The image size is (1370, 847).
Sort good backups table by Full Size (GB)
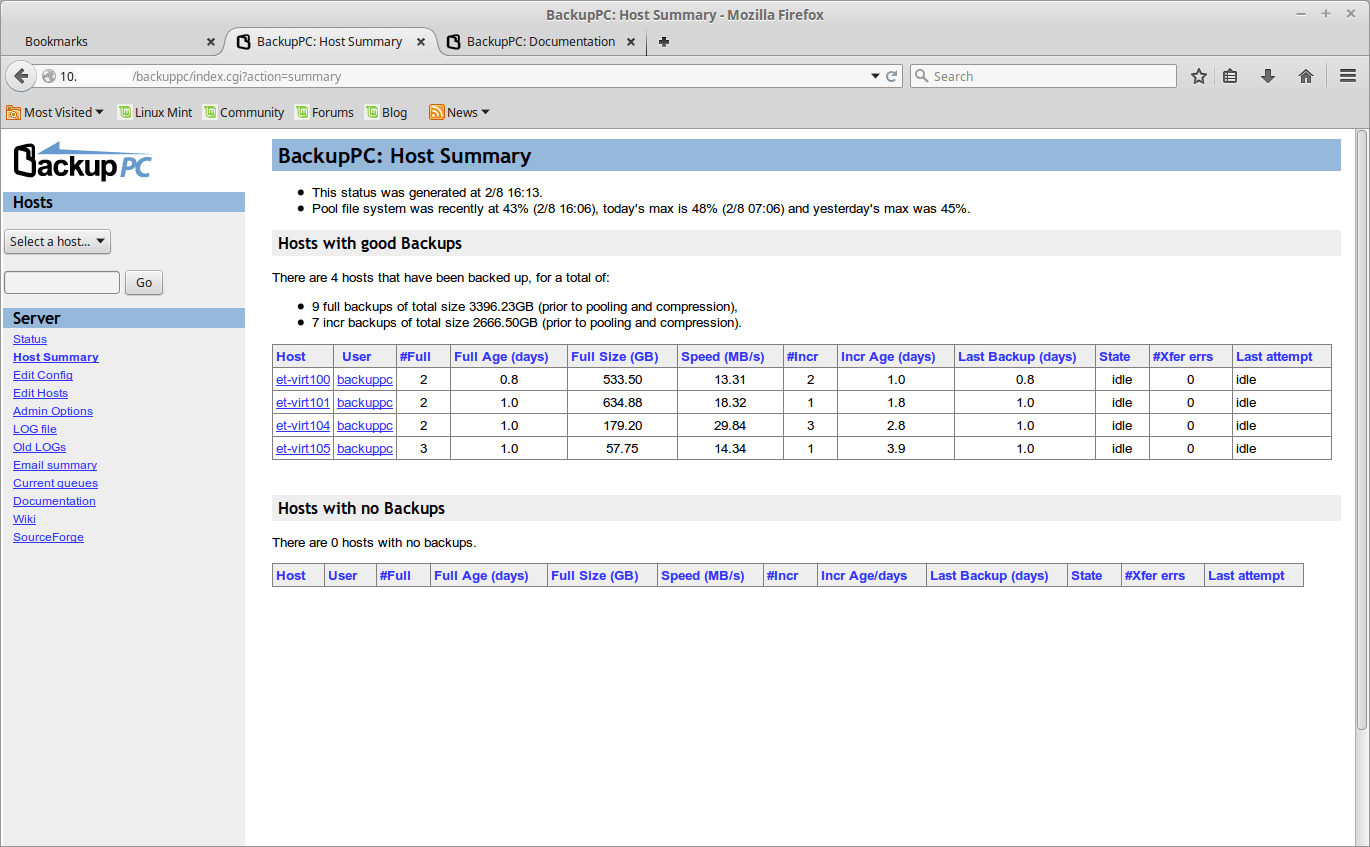pyautogui.click(x=613, y=357)
